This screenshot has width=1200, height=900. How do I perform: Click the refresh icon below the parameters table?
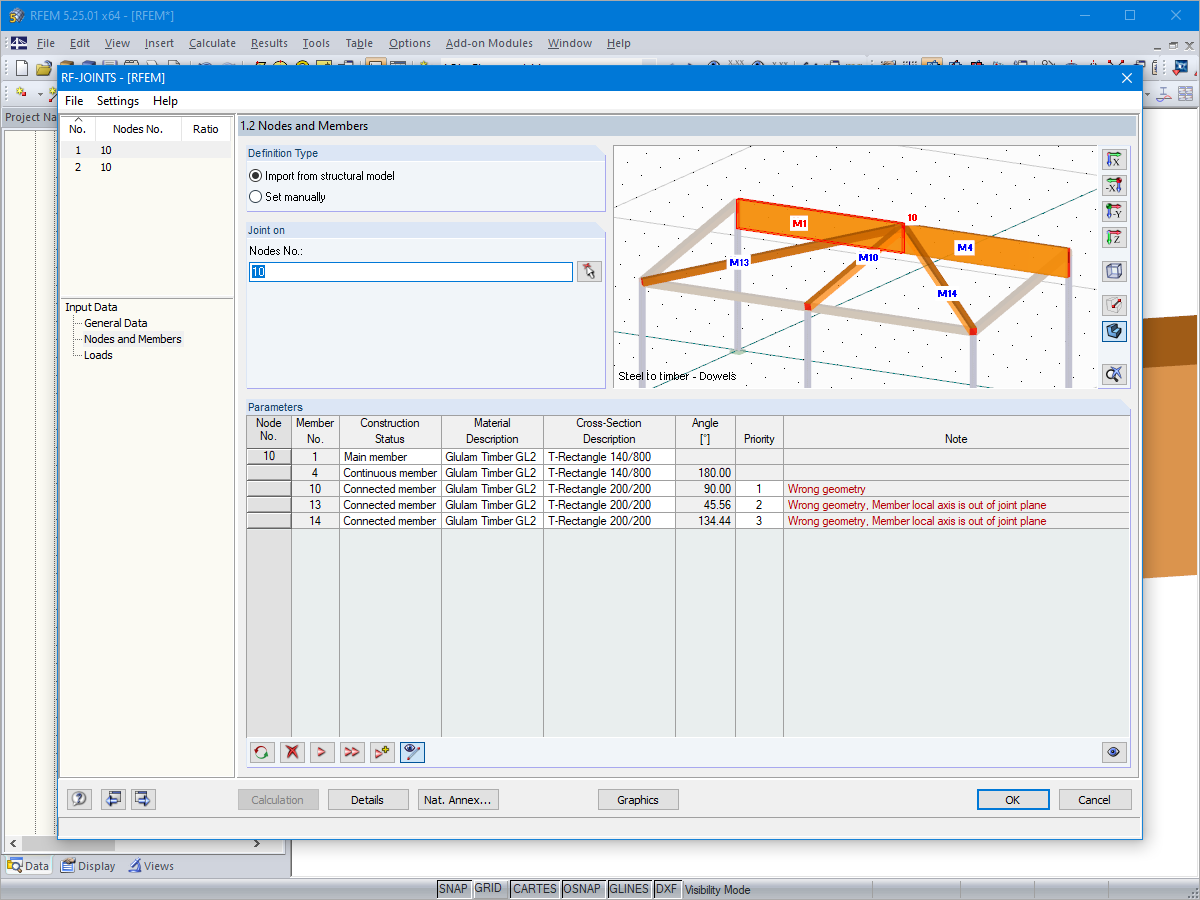click(262, 752)
